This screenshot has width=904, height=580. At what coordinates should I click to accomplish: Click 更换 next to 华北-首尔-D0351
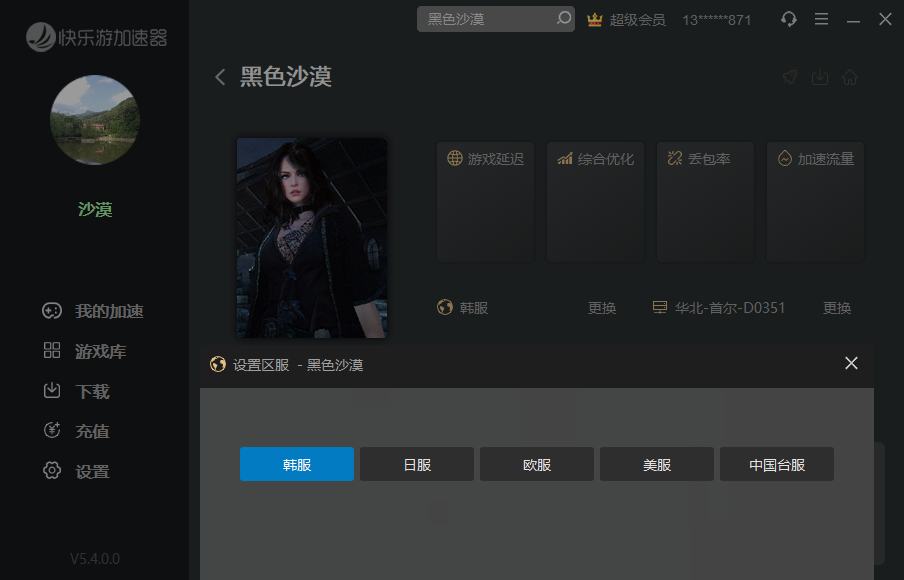point(837,308)
